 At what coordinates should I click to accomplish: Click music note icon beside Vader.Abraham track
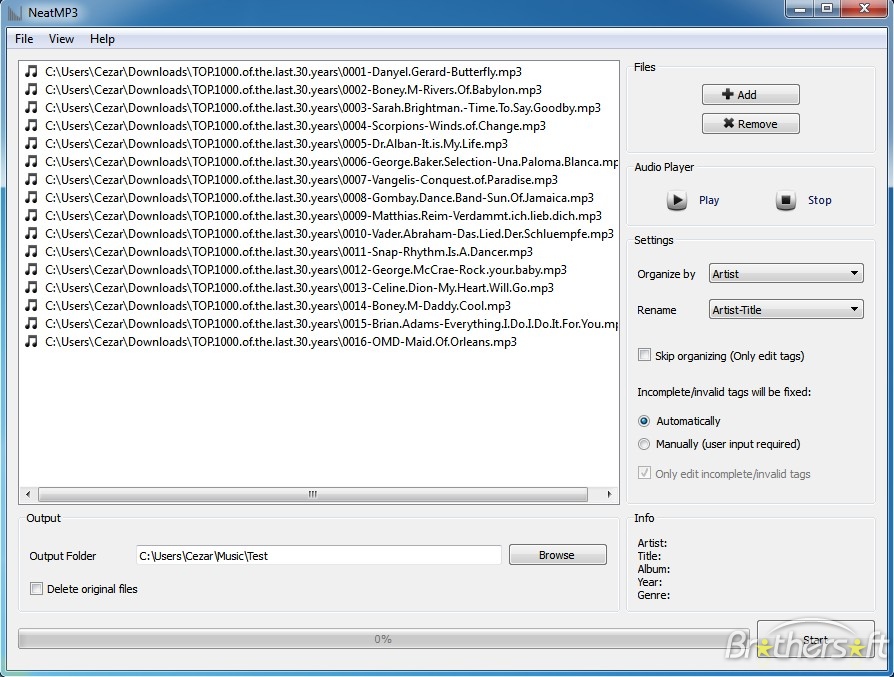31,233
